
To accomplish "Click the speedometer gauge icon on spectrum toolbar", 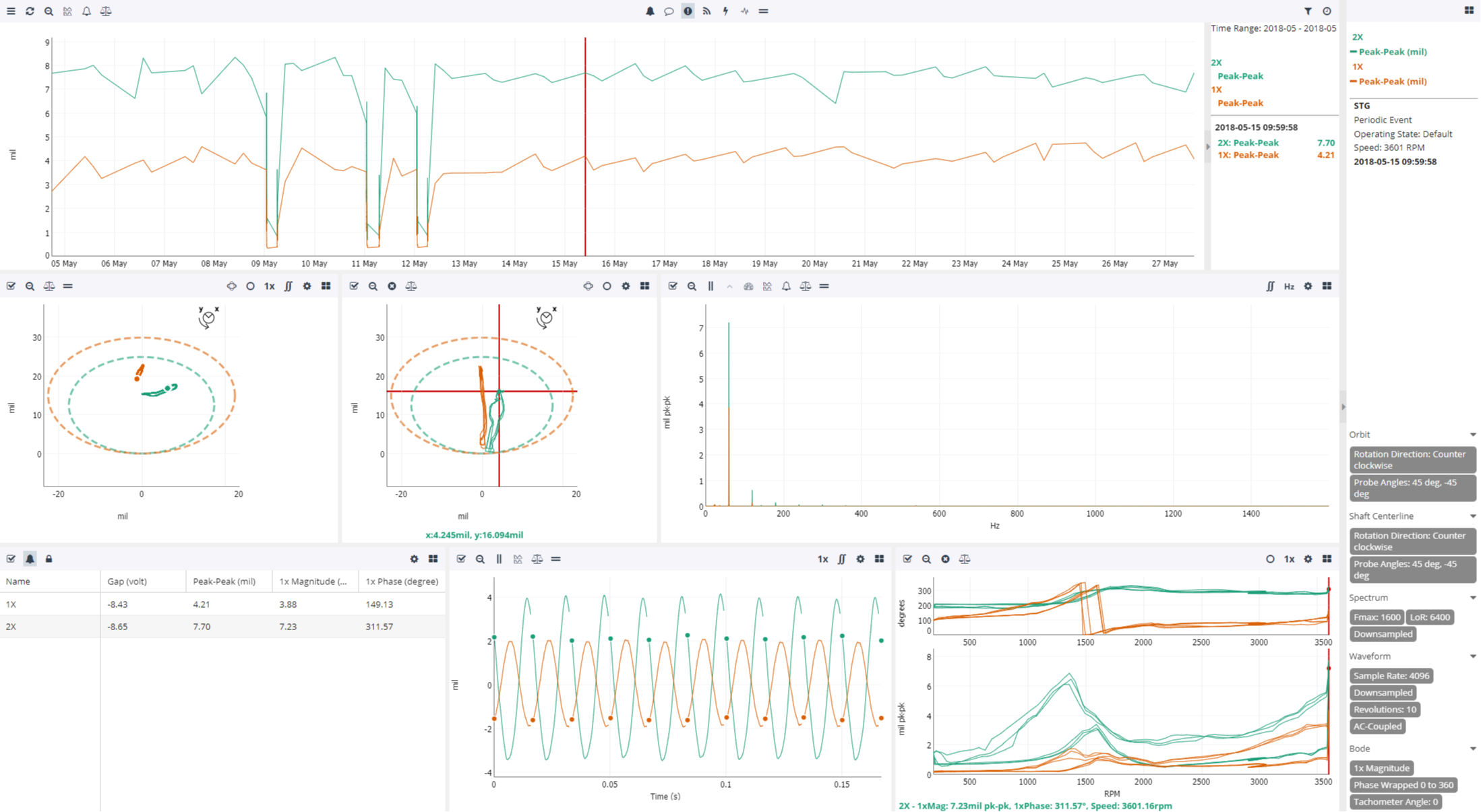I will [748, 286].
